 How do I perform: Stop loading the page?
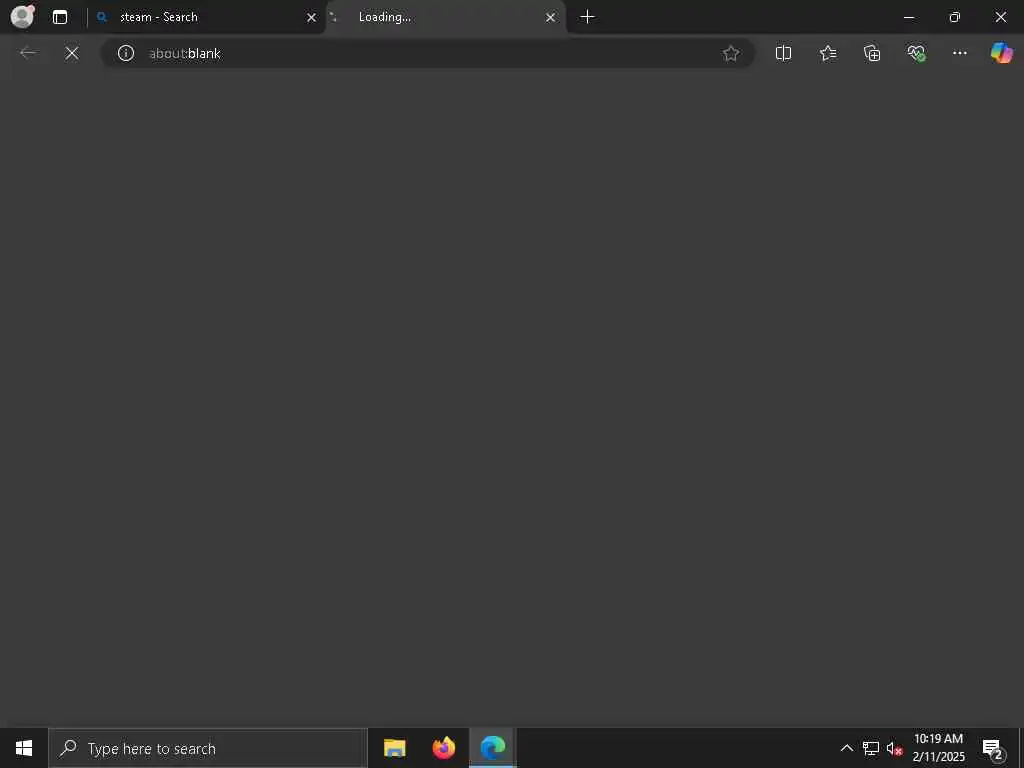click(x=72, y=53)
